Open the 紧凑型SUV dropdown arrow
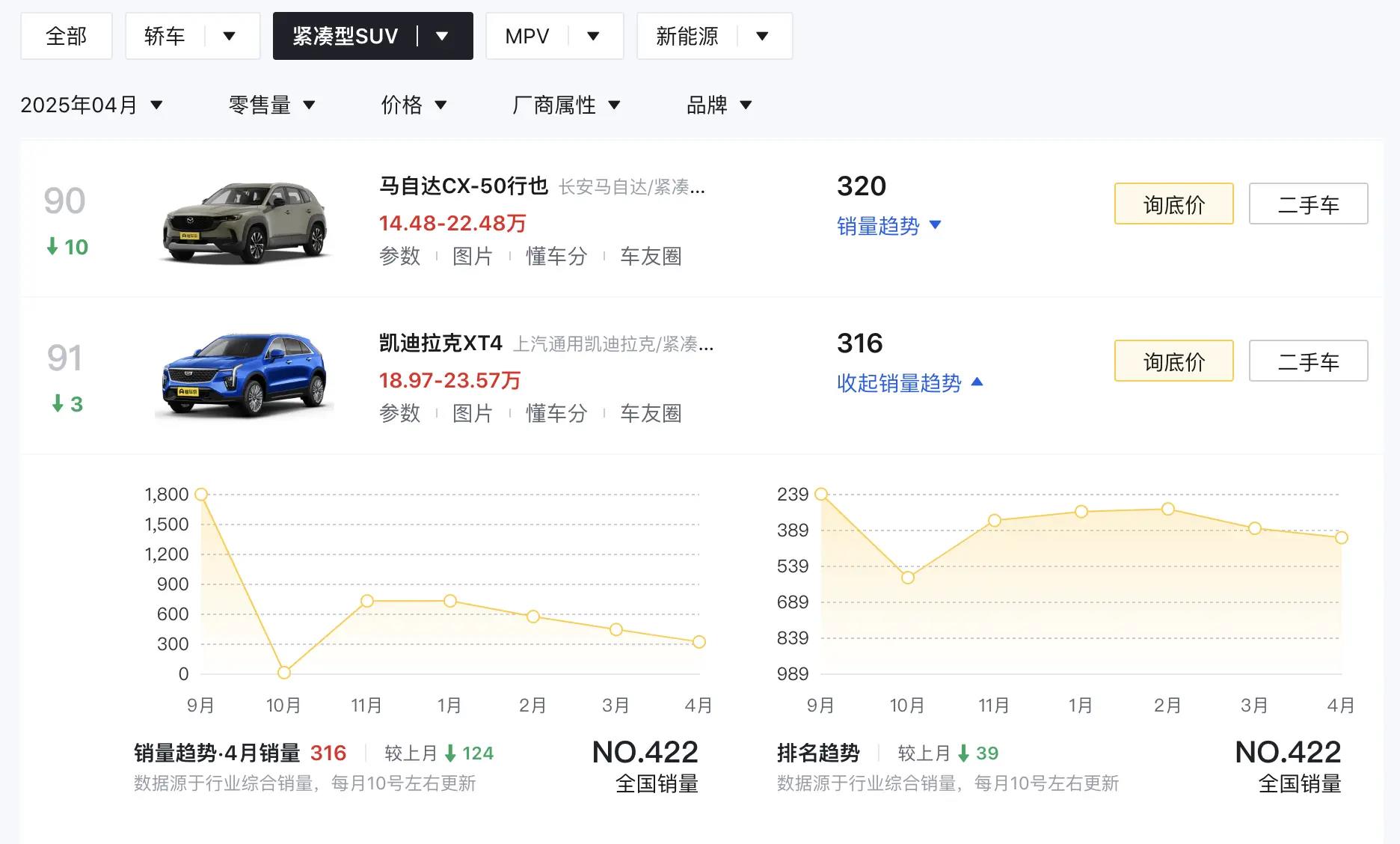This screenshot has width=1400, height=844. click(x=442, y=36)
